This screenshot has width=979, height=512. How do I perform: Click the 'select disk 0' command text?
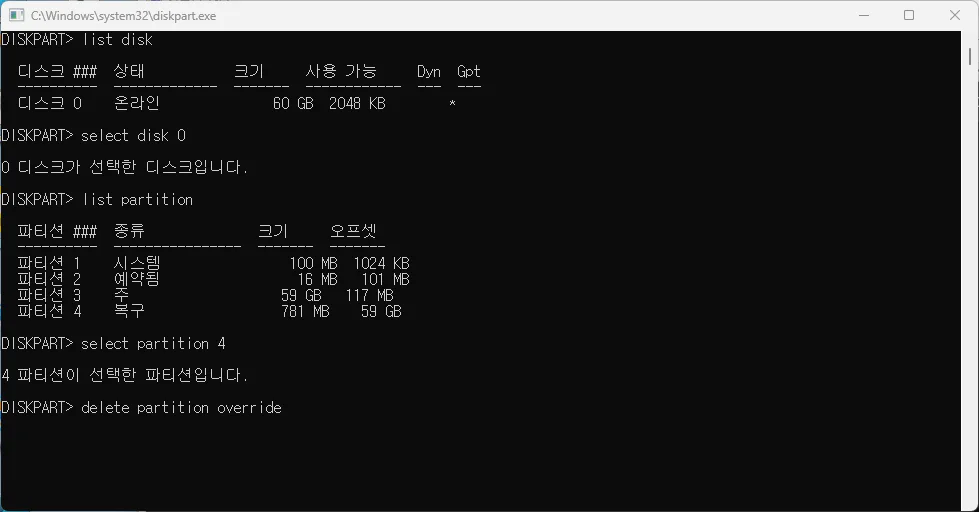pyautogui.click(x=134, y=135)
